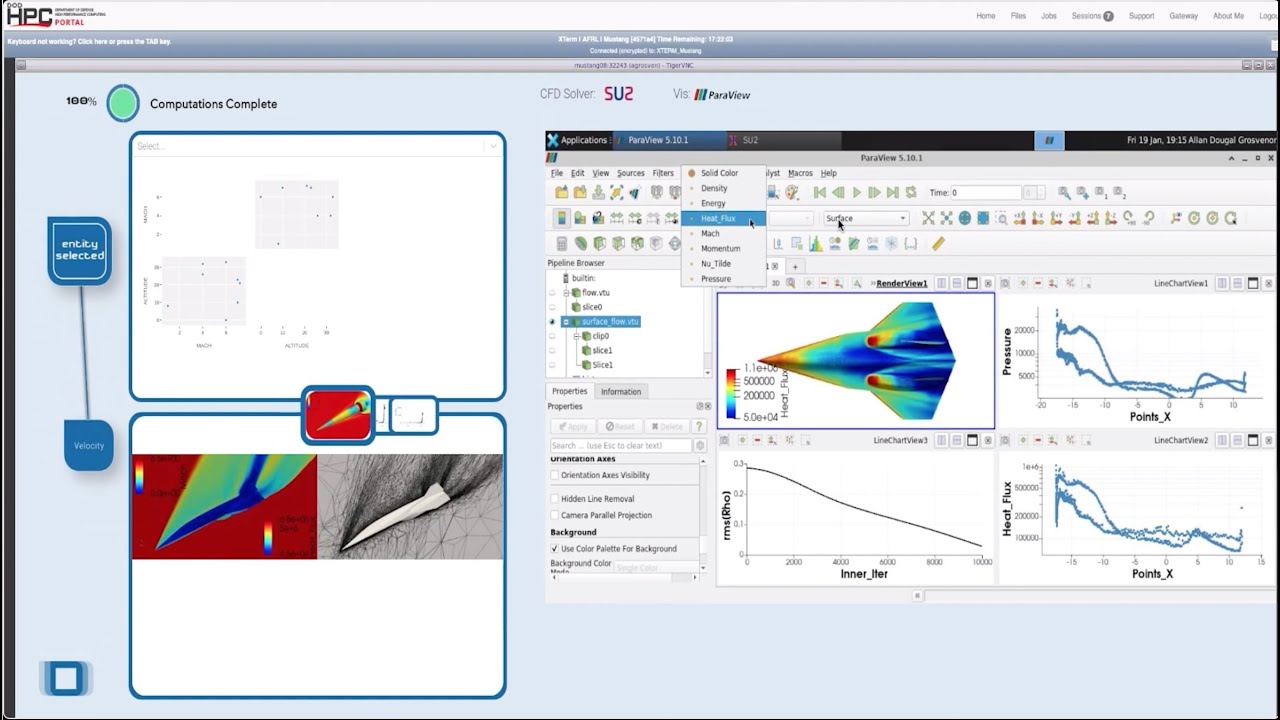Viewport: 1280px width, 720px height.
Task: Open Applications menu in desktop panel
Action: tap(578, 140)
